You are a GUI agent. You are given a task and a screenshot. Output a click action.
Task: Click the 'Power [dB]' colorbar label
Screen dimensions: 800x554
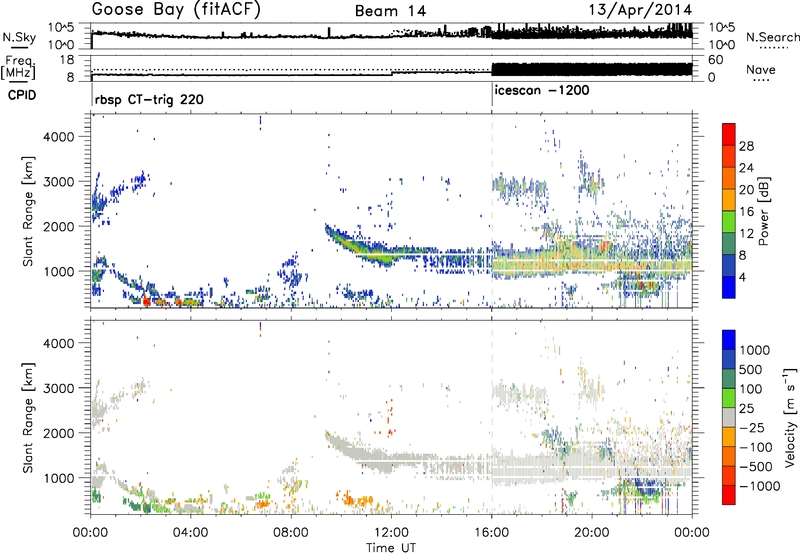click(763, 211)
